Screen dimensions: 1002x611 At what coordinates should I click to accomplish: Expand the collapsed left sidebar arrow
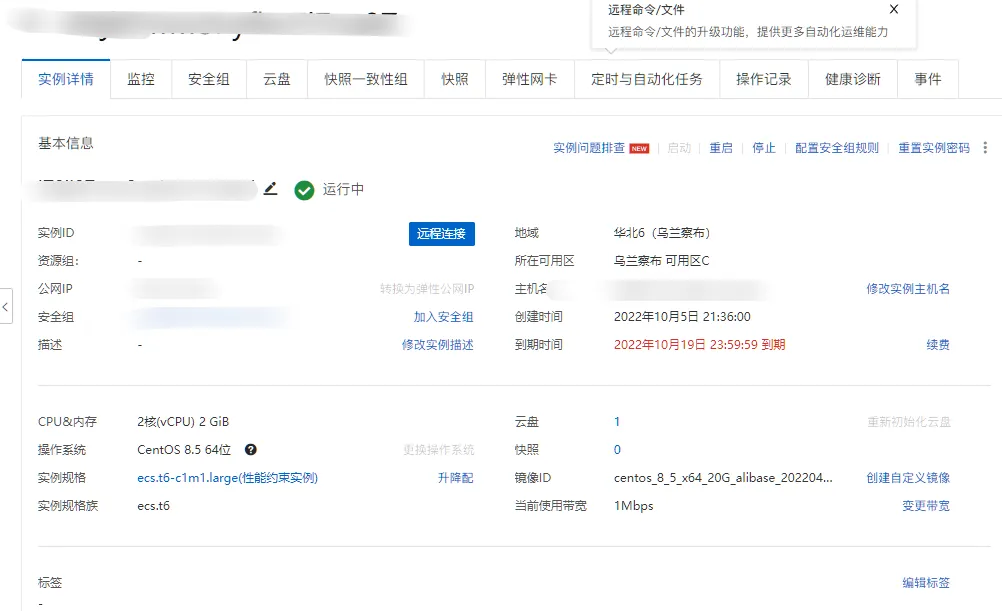[x=6, y=306]
